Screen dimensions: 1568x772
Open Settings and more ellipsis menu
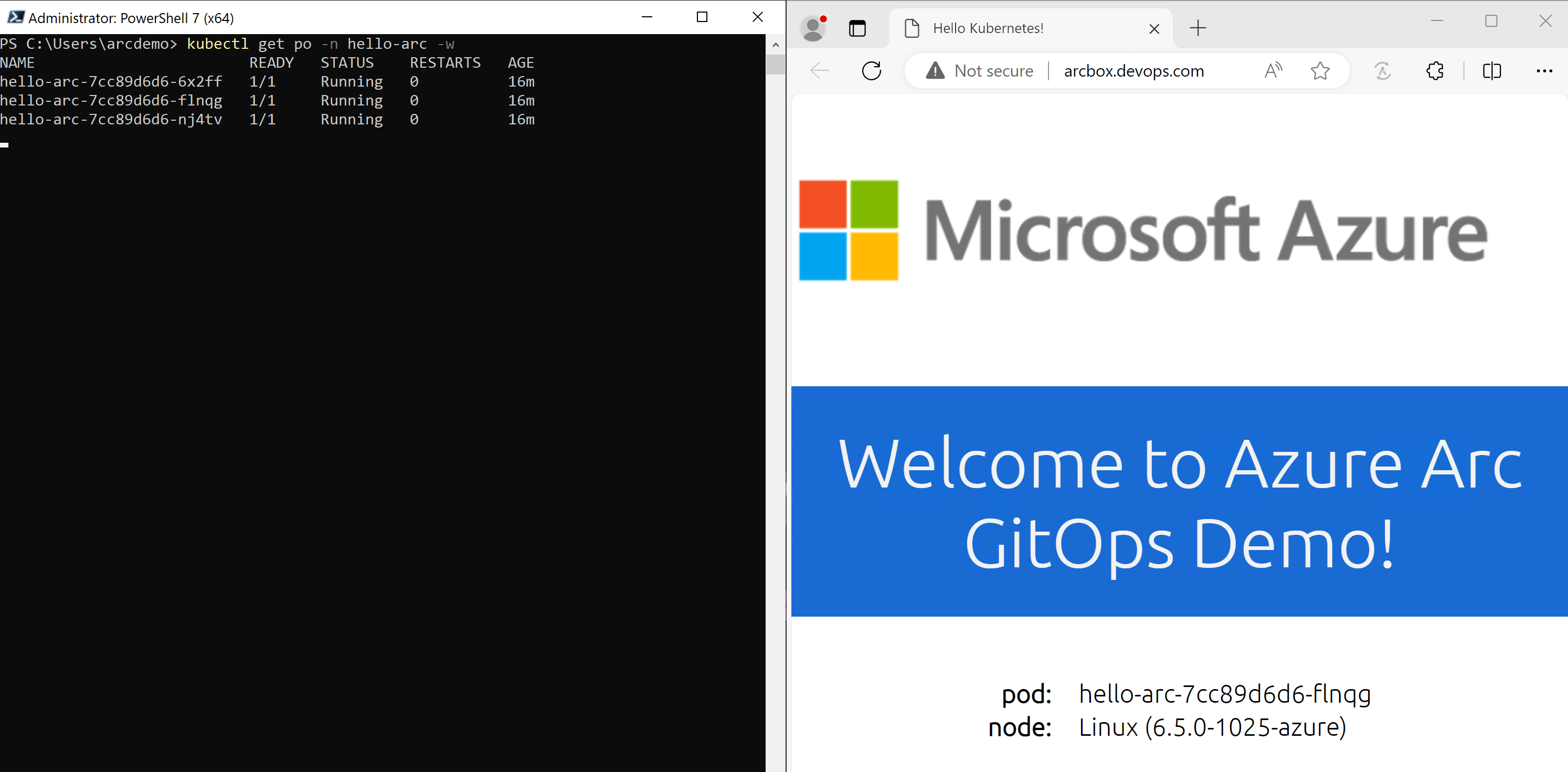(x=1544, y=71)
